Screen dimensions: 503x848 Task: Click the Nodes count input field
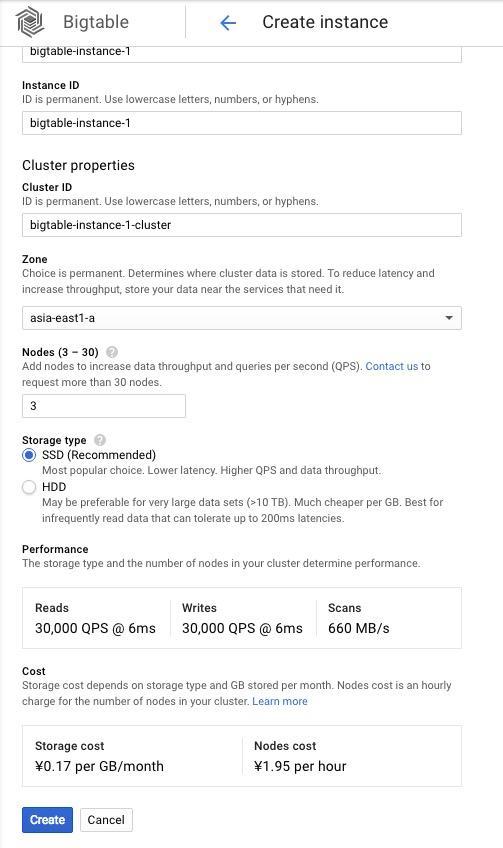tap(104, 406)
